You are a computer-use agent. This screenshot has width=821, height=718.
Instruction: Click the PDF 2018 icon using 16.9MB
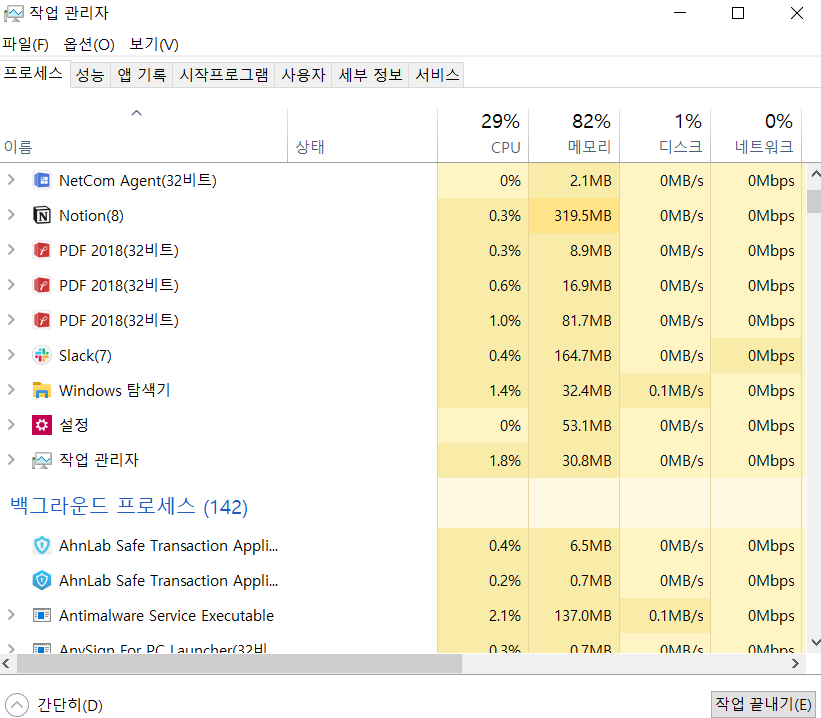(x=42, y=285)
